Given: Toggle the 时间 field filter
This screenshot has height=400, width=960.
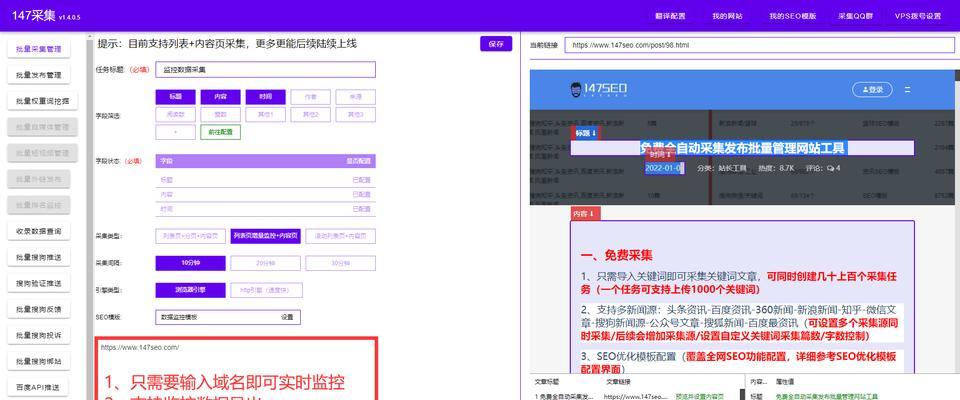Looking at the screenshot, I should pyautogui.click(x=266, y=97).
